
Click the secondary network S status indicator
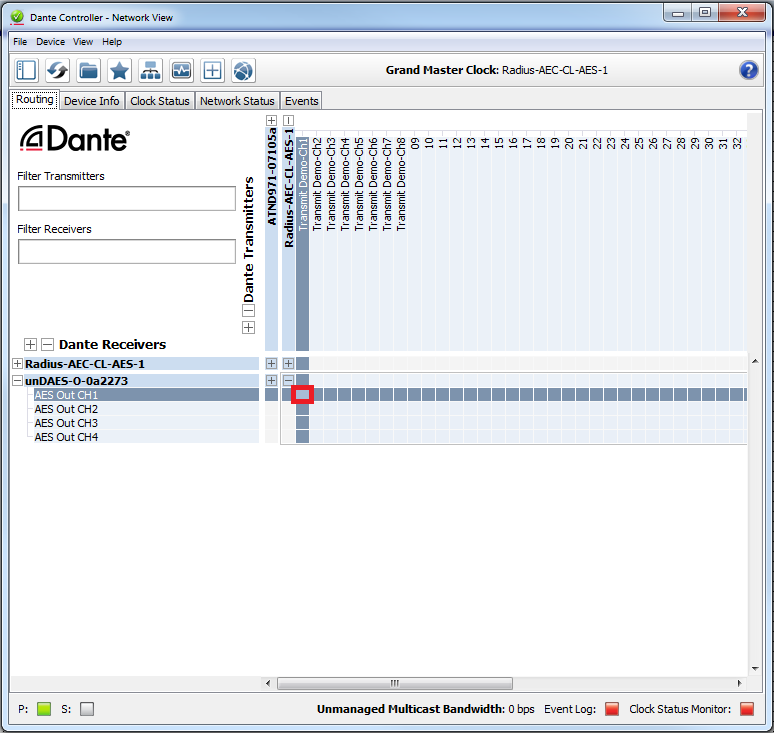click(87, 709)
